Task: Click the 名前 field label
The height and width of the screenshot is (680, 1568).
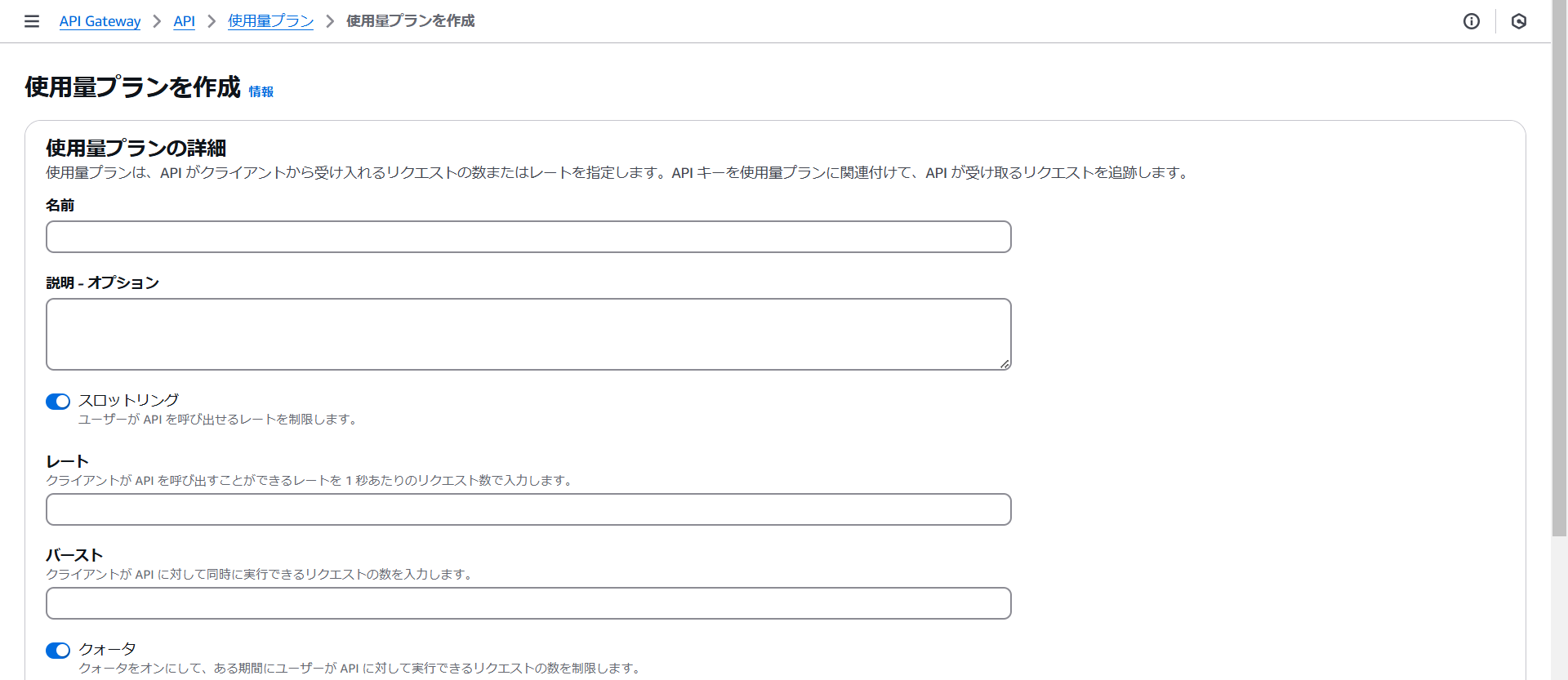Action: [60, 205]
